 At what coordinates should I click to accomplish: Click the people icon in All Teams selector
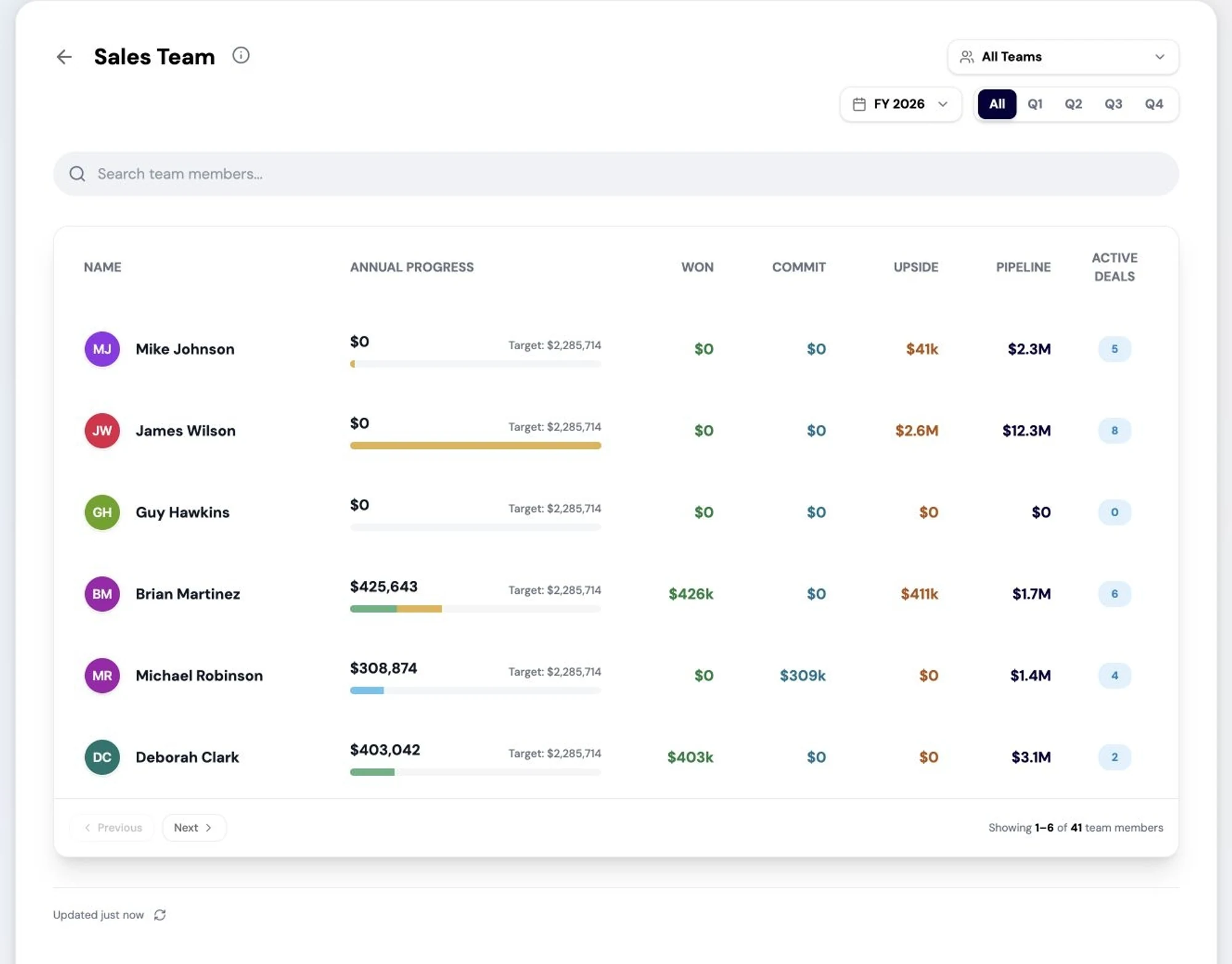(x=967, y=57)
